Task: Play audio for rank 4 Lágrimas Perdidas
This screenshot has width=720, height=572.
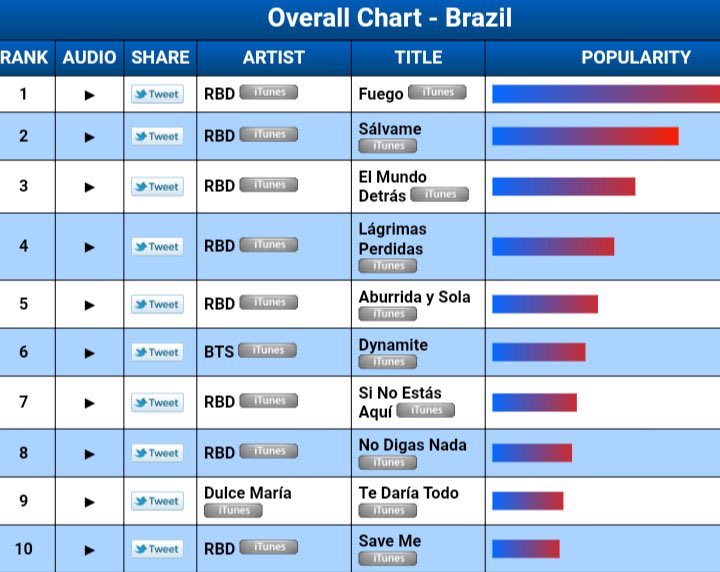Action: point(90,247)
